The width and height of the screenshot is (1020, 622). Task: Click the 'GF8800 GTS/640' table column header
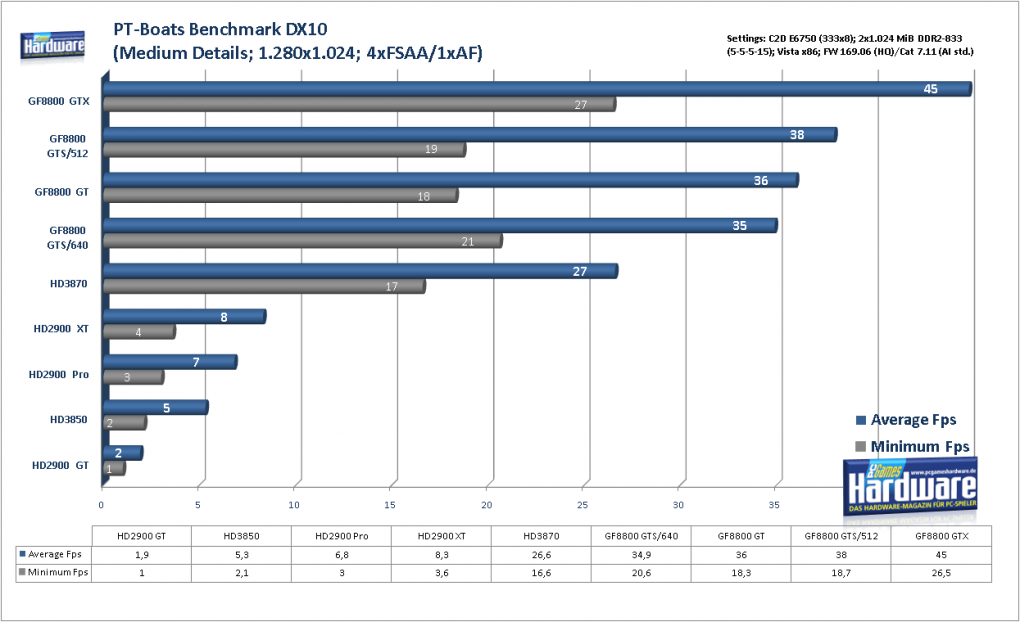[x=641, y=536]
